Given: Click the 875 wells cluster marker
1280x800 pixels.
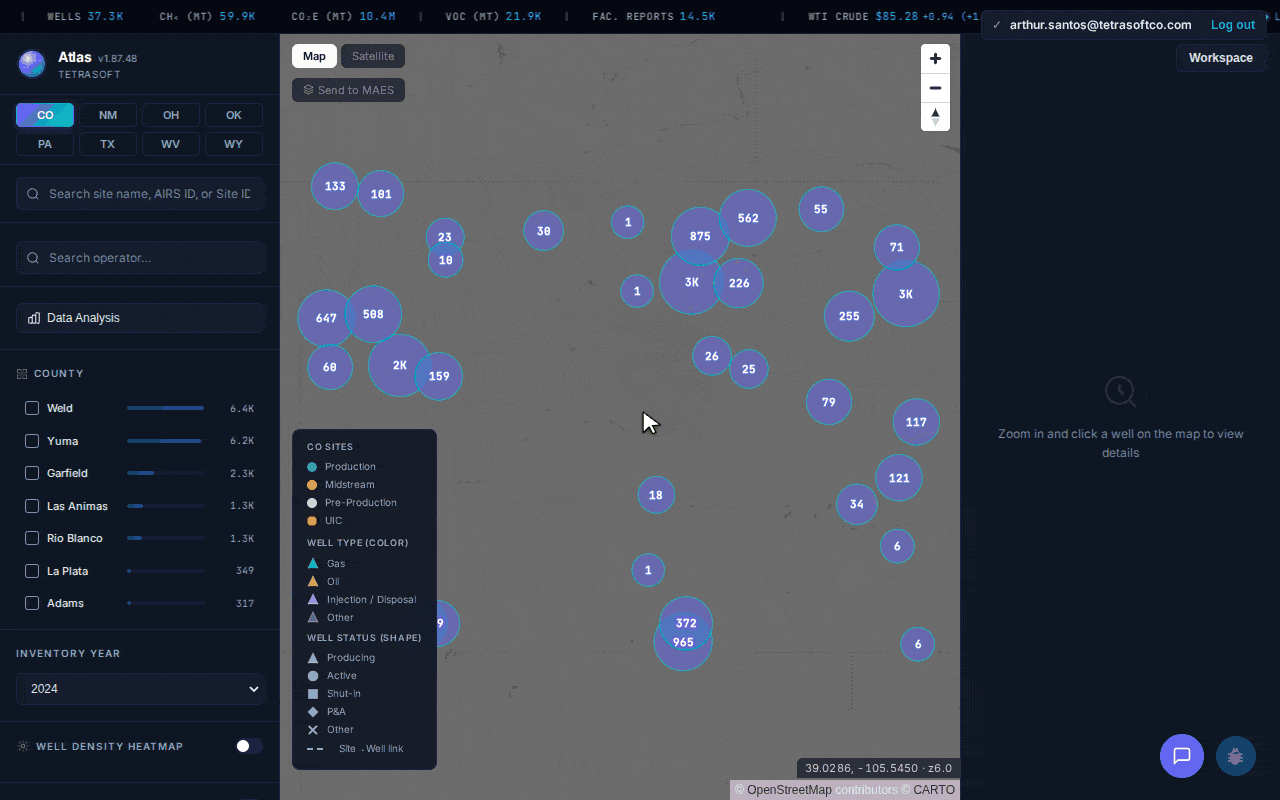Looking at the screenshot, I should pyautogui.click(x=700, y=237).
